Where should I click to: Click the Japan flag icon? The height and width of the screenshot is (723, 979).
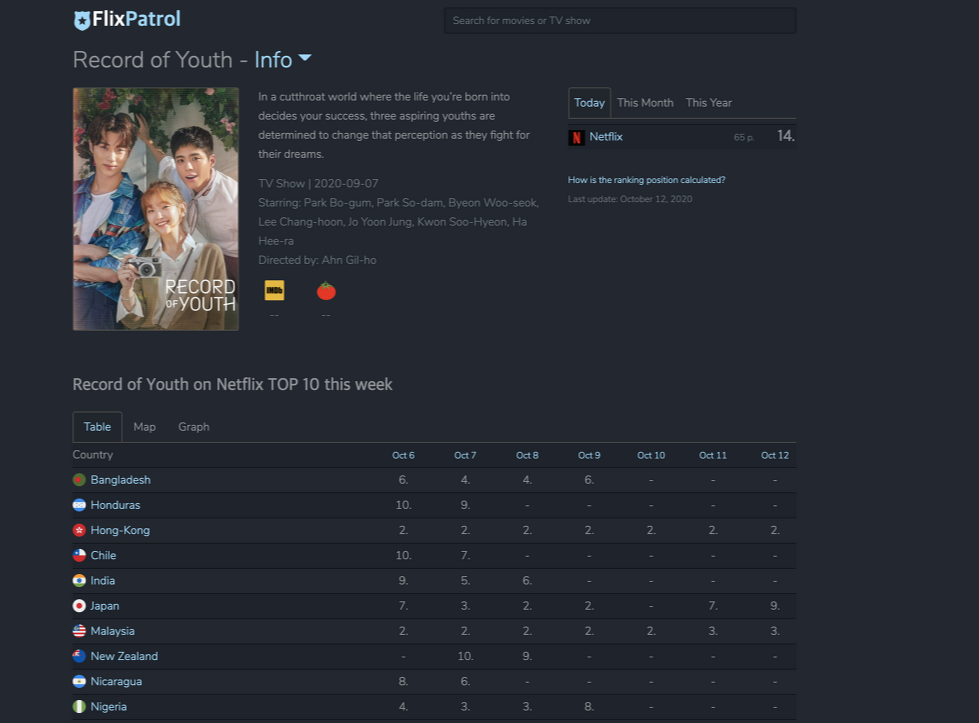point(79,606)
